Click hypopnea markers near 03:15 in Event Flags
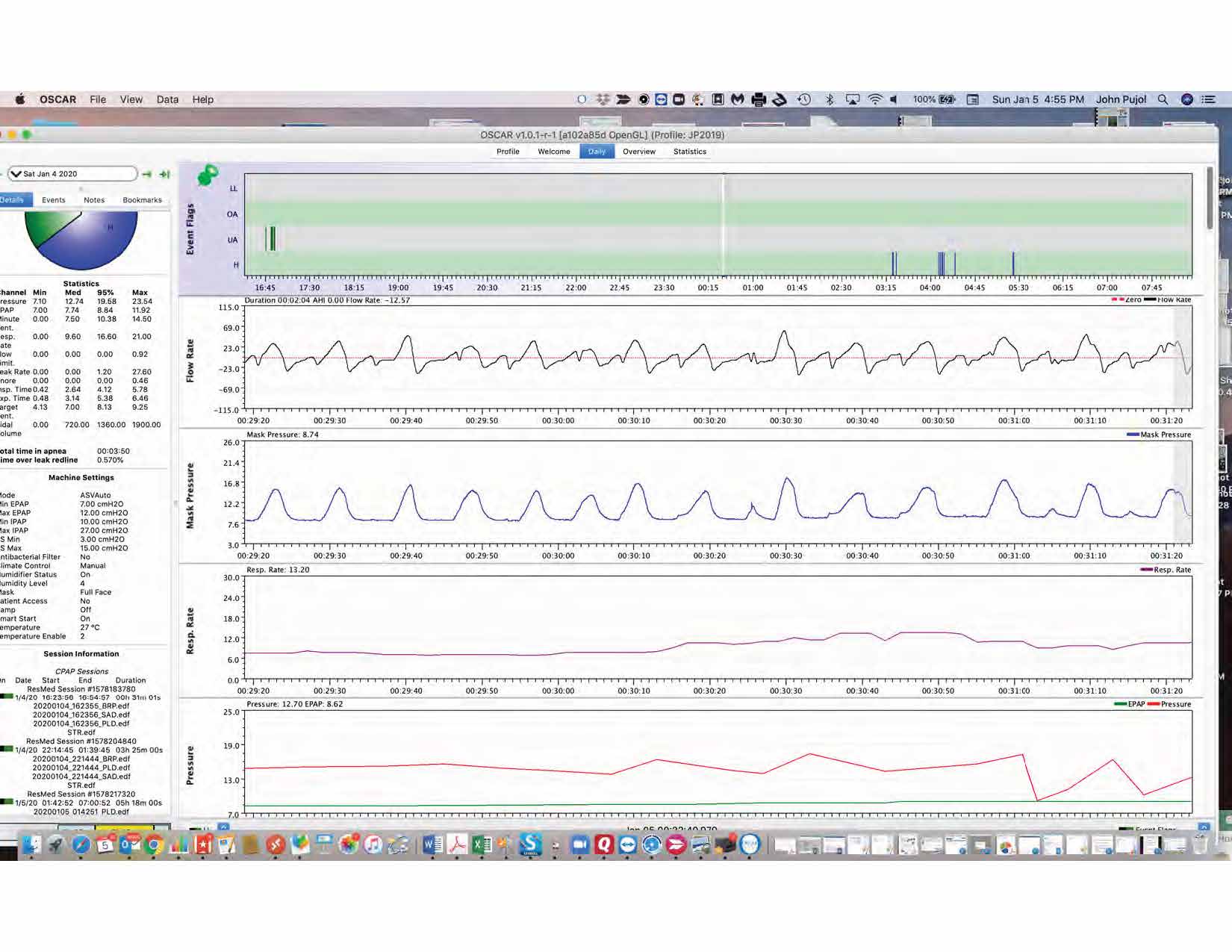The image size is (1232, 952). pyautogui.click(x=894, y=264)
